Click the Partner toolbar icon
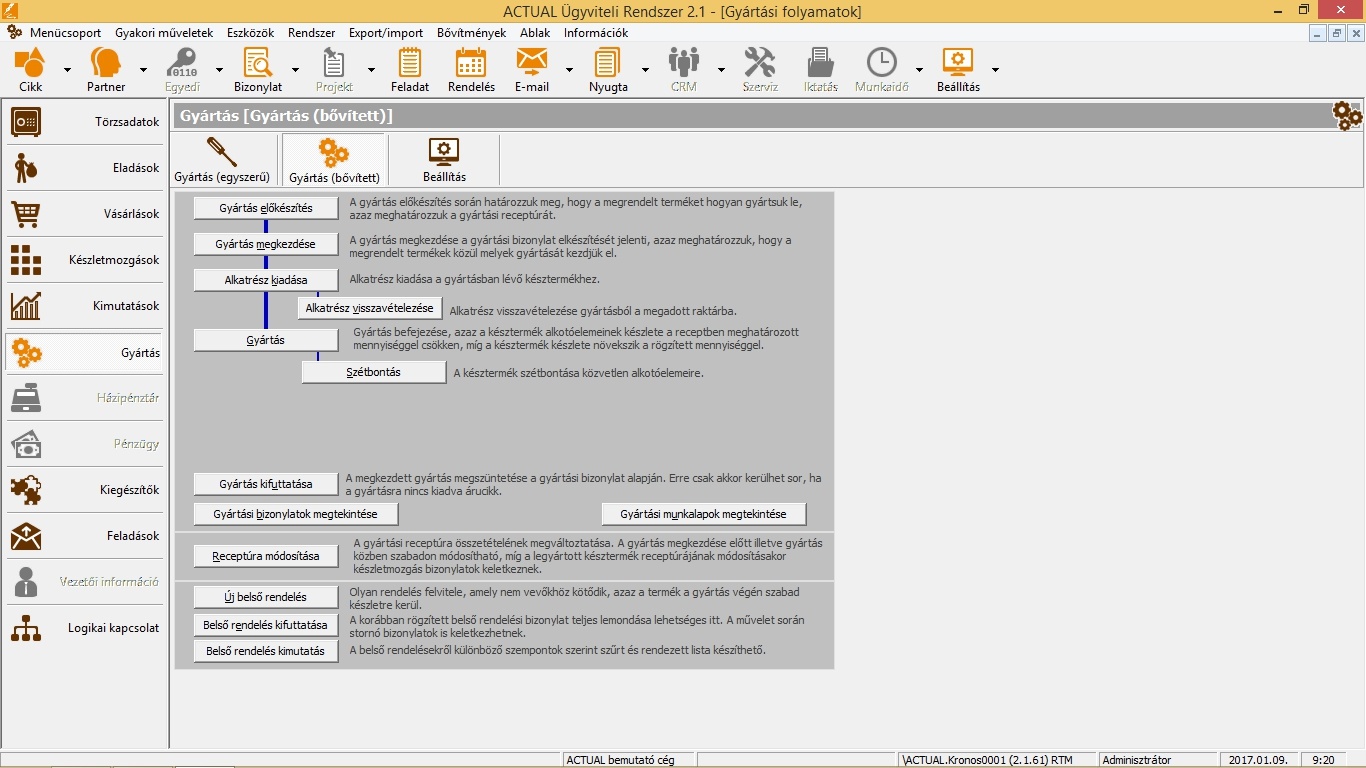The width and height of the screenshot is (1366, 768). [x=106, y=69]
